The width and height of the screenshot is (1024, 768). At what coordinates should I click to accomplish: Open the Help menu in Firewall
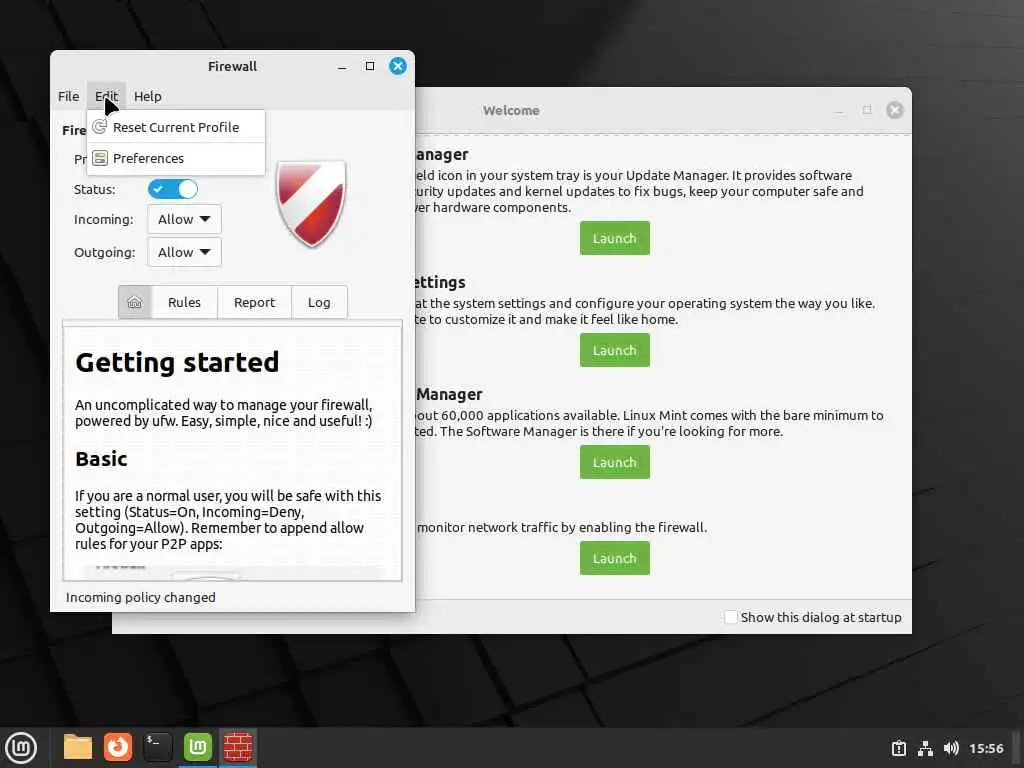148,96
